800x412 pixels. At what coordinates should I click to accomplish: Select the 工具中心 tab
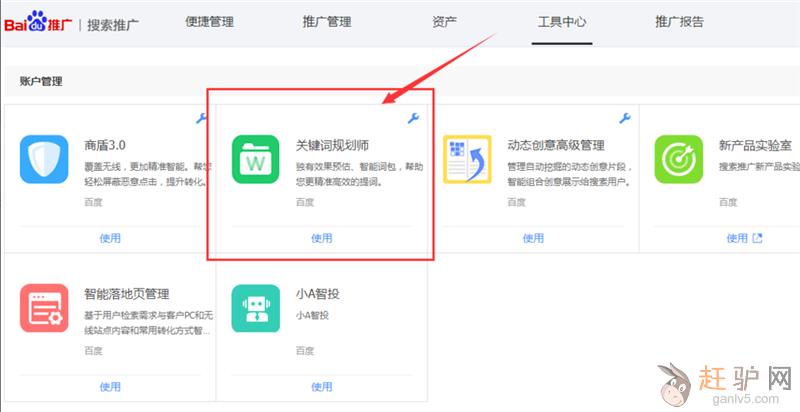click(x=562, y=21)
